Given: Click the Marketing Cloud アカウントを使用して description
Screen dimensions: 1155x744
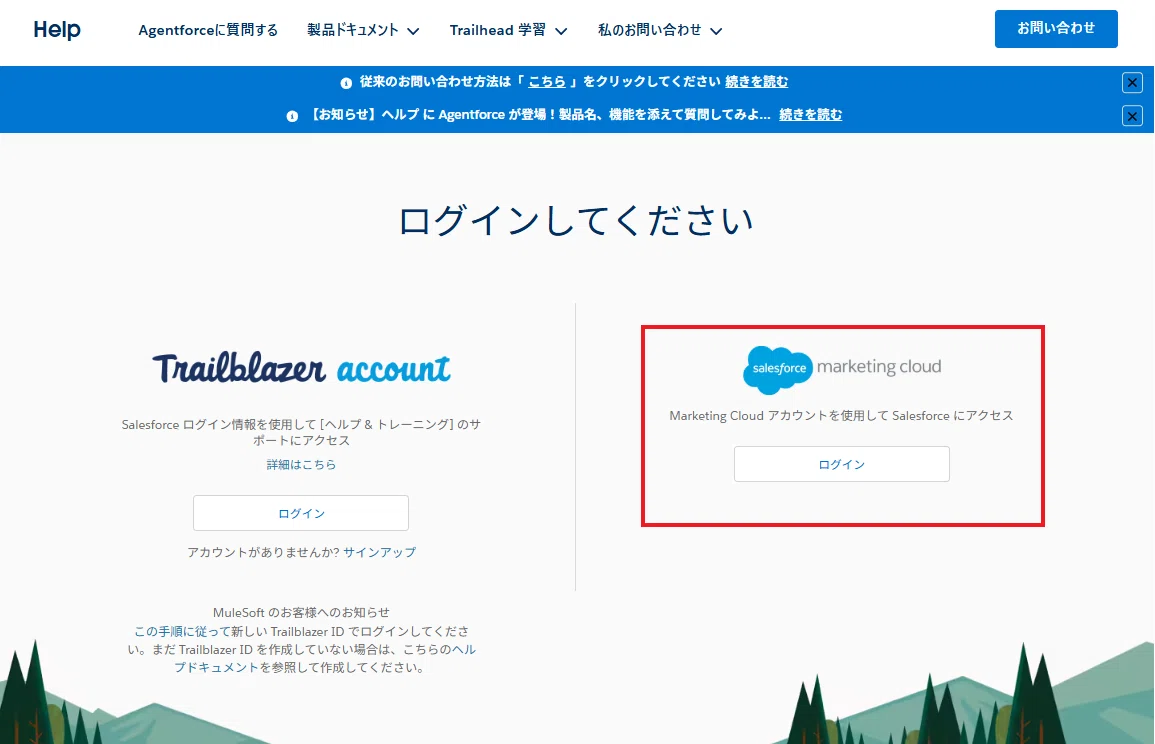Looking at the screenshot, I should (841, 415).
